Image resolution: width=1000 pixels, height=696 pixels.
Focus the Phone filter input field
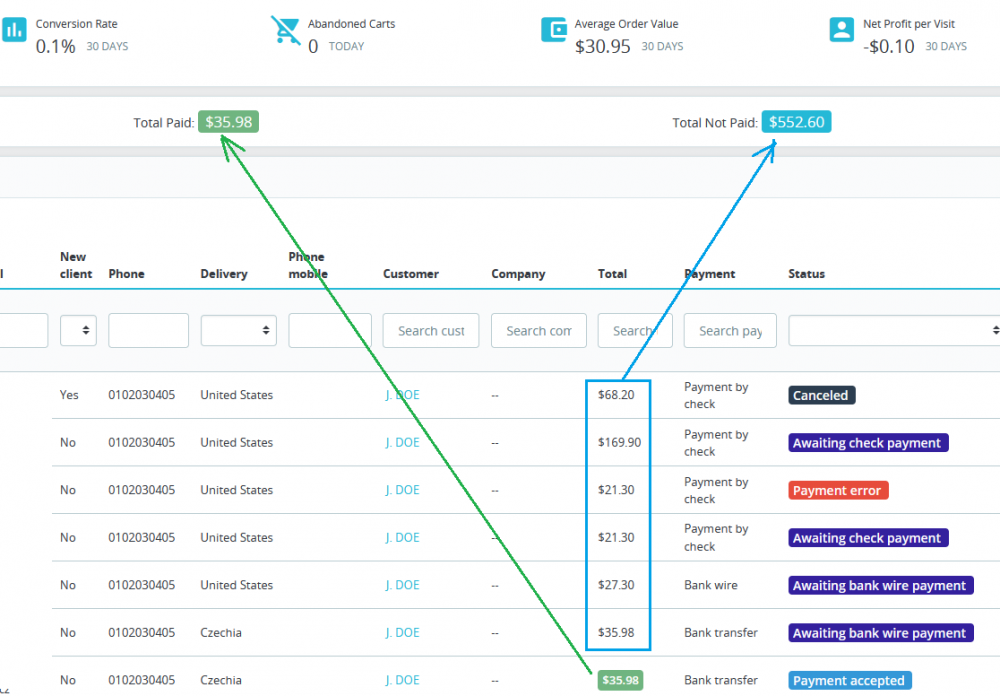tap(149, 330)
